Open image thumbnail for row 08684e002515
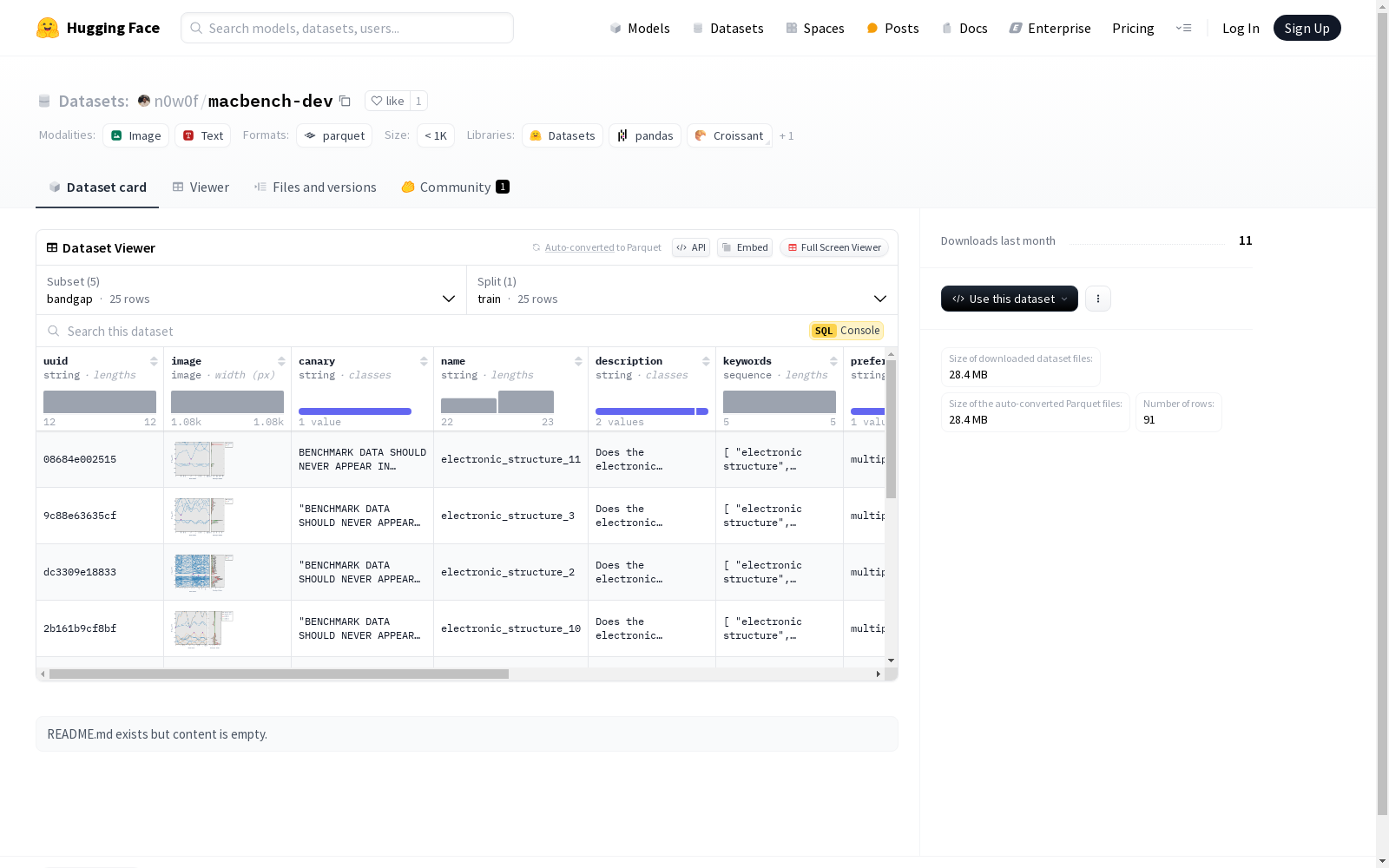This screenshot has width=1389, height=868. 203,459
